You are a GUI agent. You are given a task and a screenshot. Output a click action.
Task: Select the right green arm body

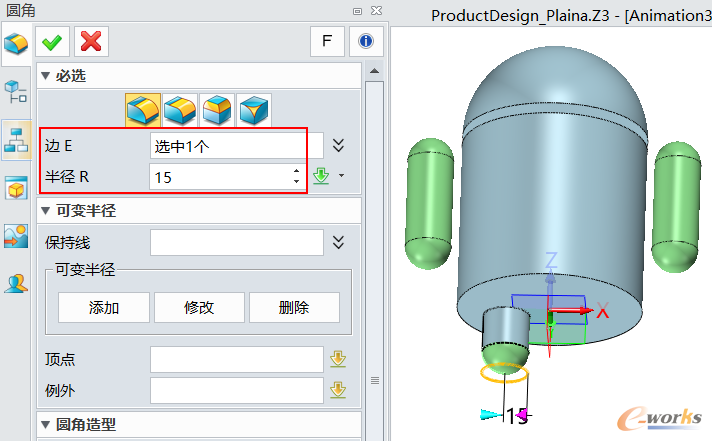(x=676, y=207)
